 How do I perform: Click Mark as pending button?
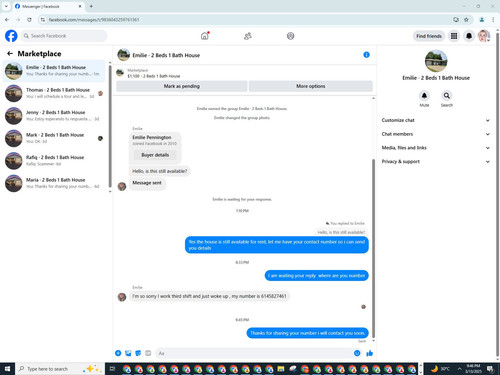tap(182, 86)
